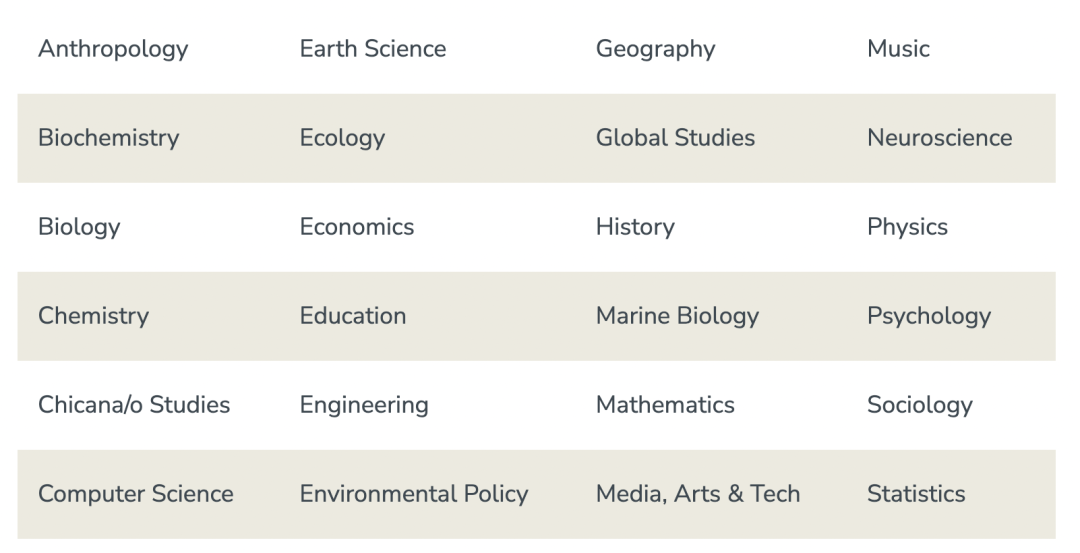Image resolution: width=1080 pixels, height=553 pixels.
Task: Click on Biology
Action: click(79, 227)
